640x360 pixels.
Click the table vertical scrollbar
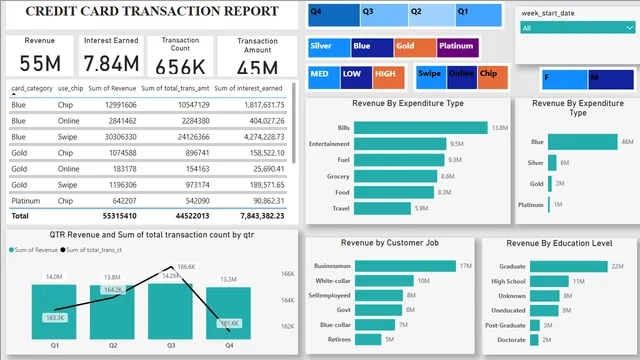point(294,123)
